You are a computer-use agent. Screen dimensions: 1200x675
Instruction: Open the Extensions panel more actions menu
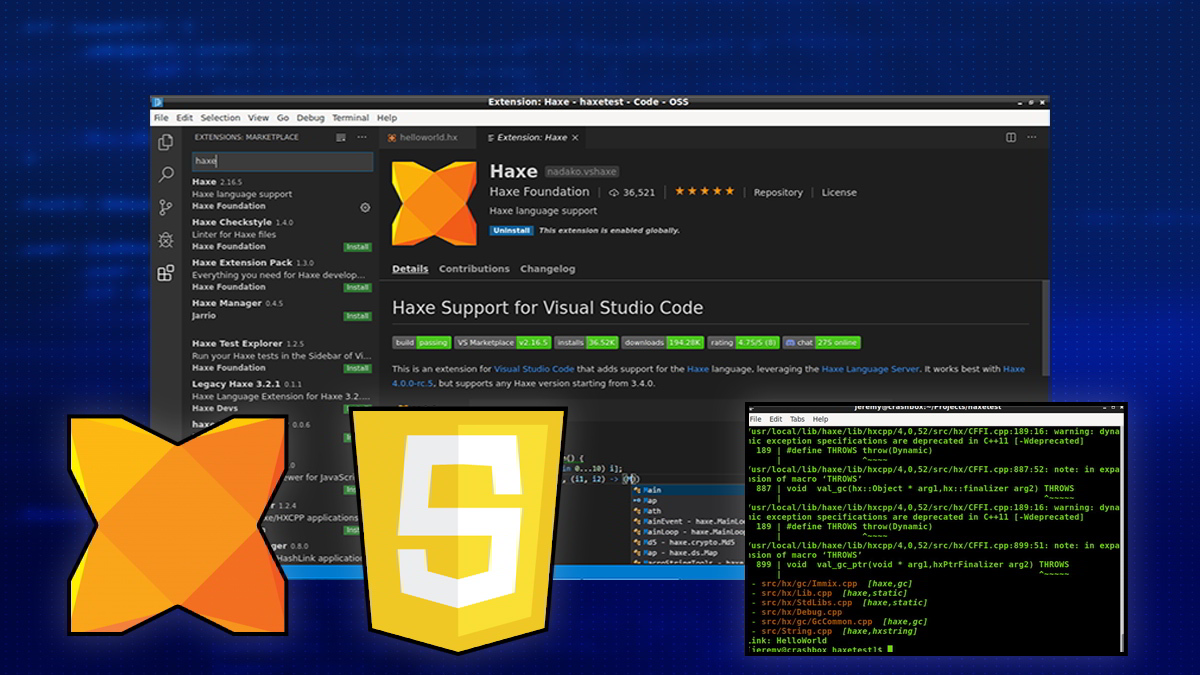coord(362,137)
